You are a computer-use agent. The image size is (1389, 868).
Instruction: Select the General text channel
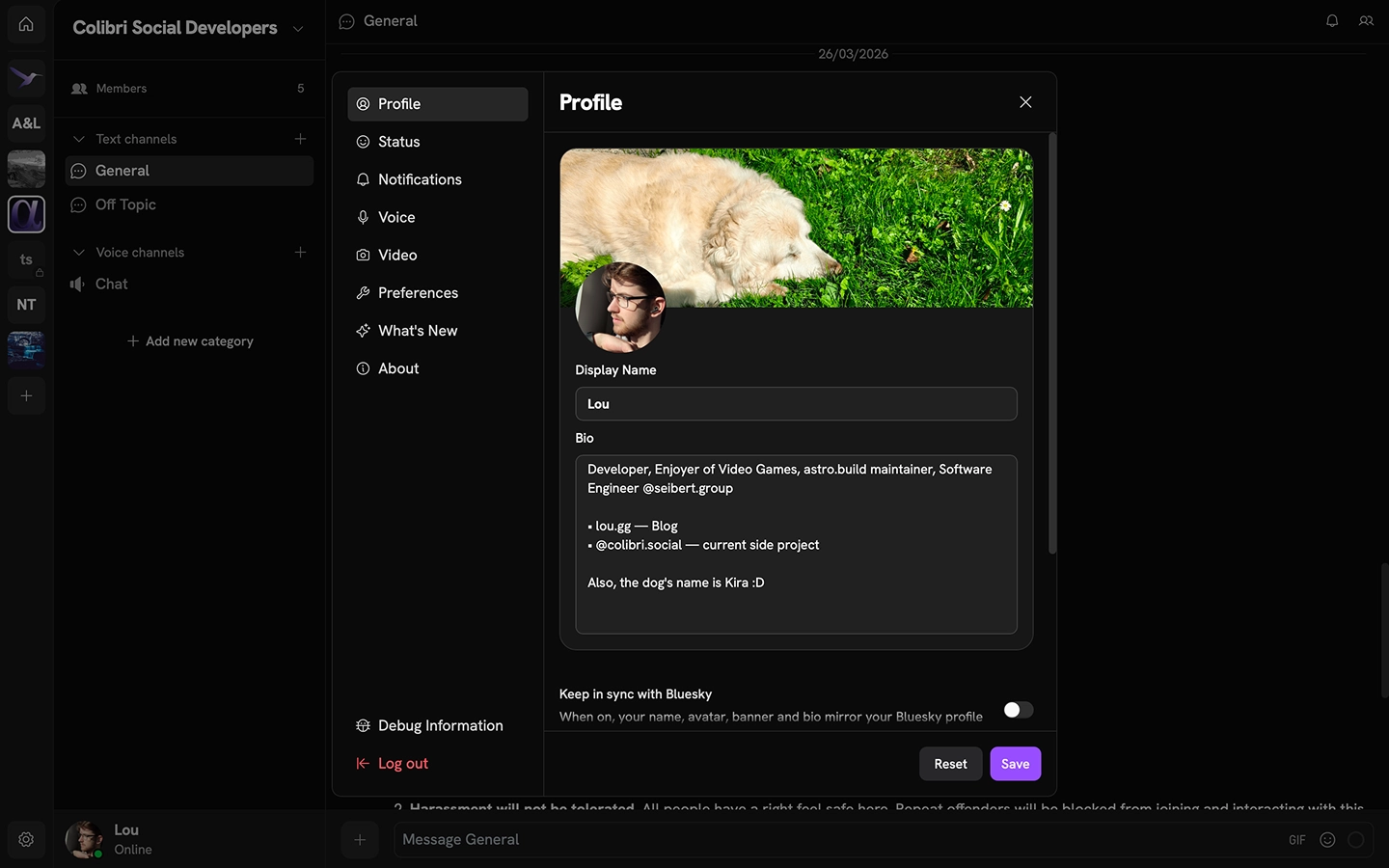click(189, 171)
